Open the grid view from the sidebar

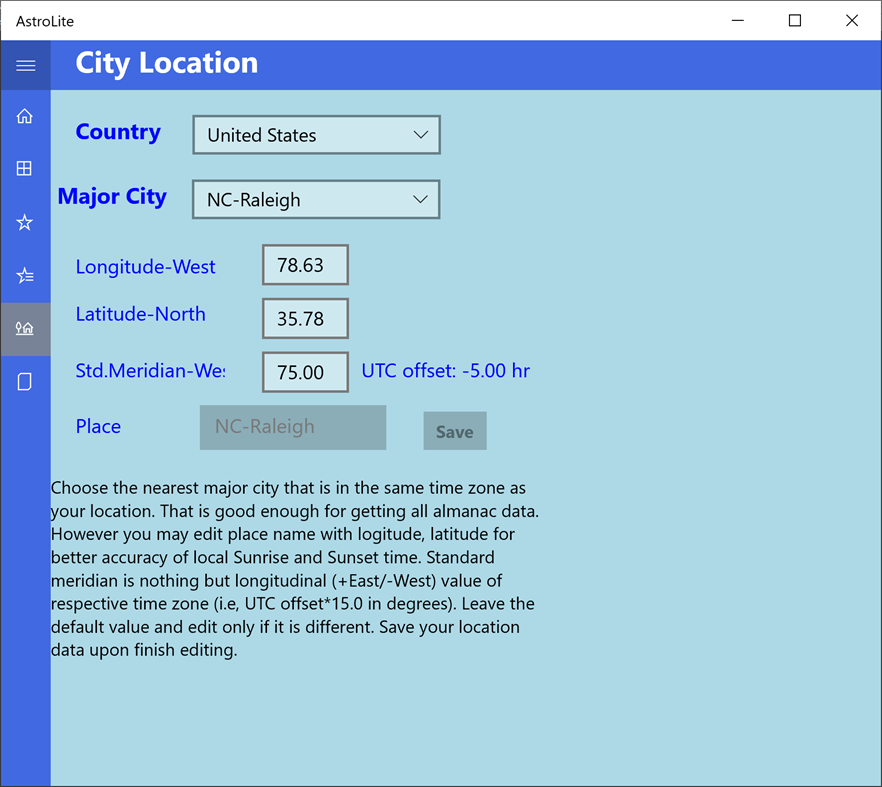24,168
